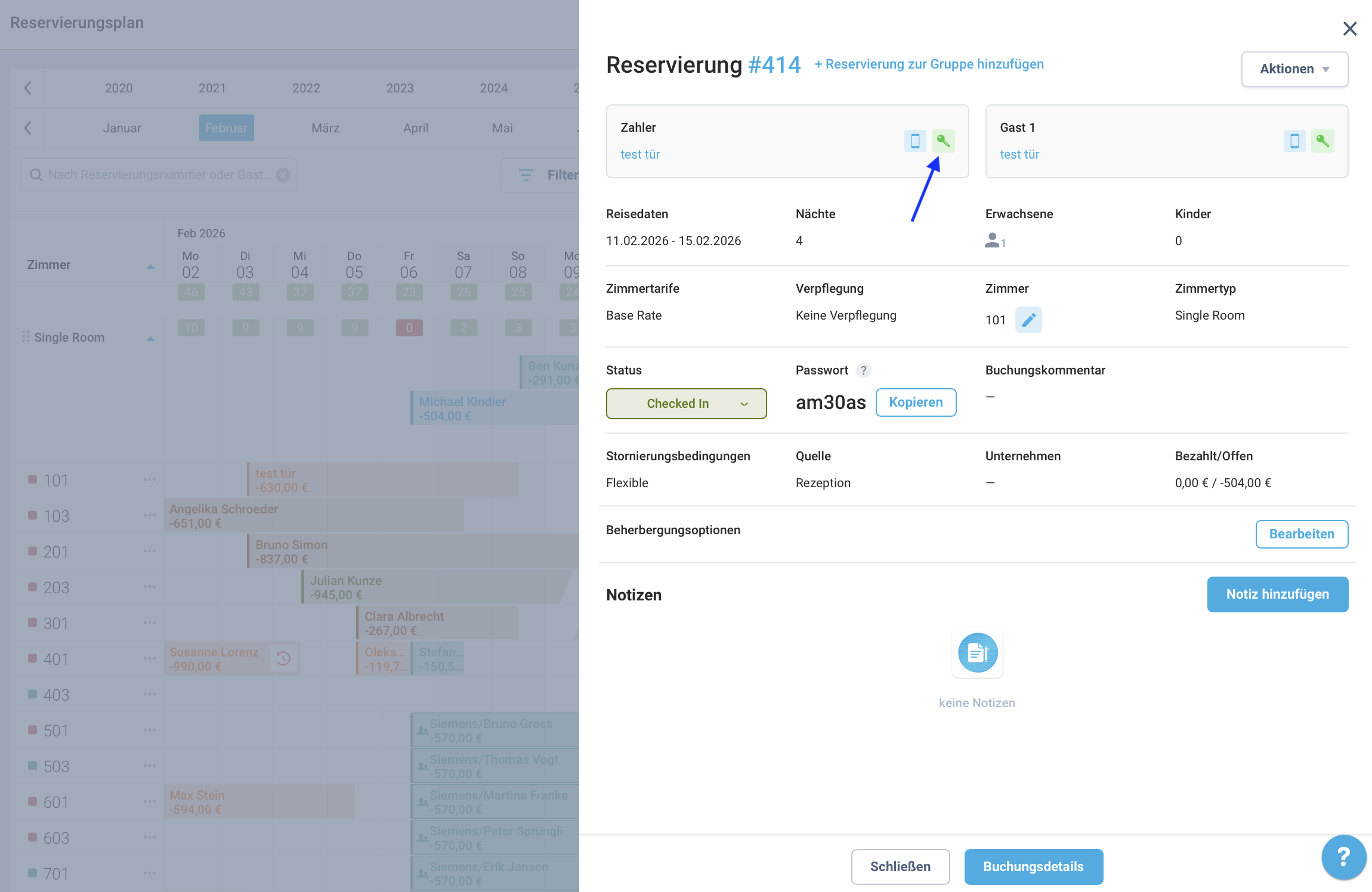Open the Gast 1 guest link test tür
Screen dimensions: 1372x892
[x=1019, y=154]
